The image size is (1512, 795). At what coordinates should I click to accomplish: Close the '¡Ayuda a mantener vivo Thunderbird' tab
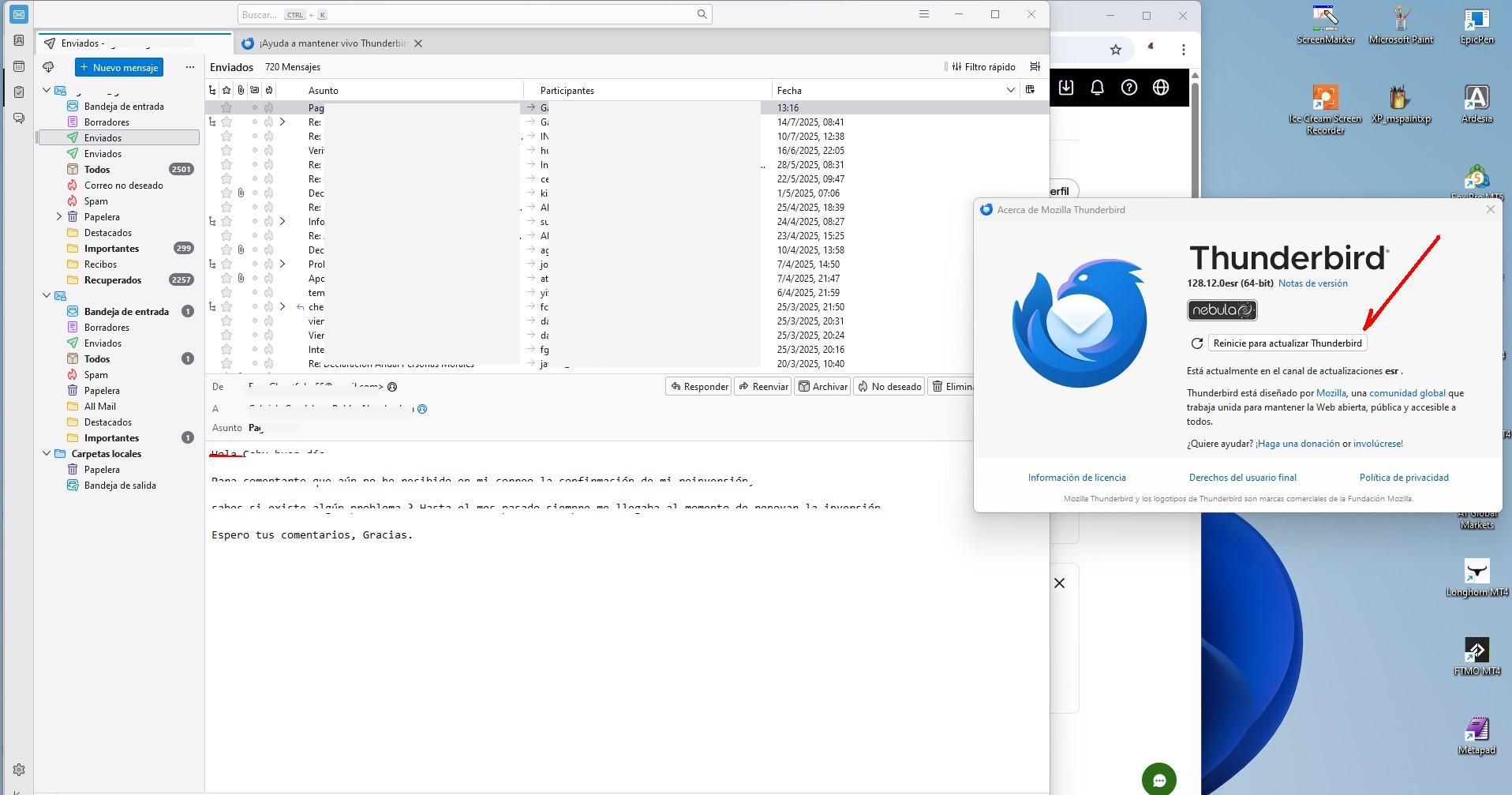418,43
